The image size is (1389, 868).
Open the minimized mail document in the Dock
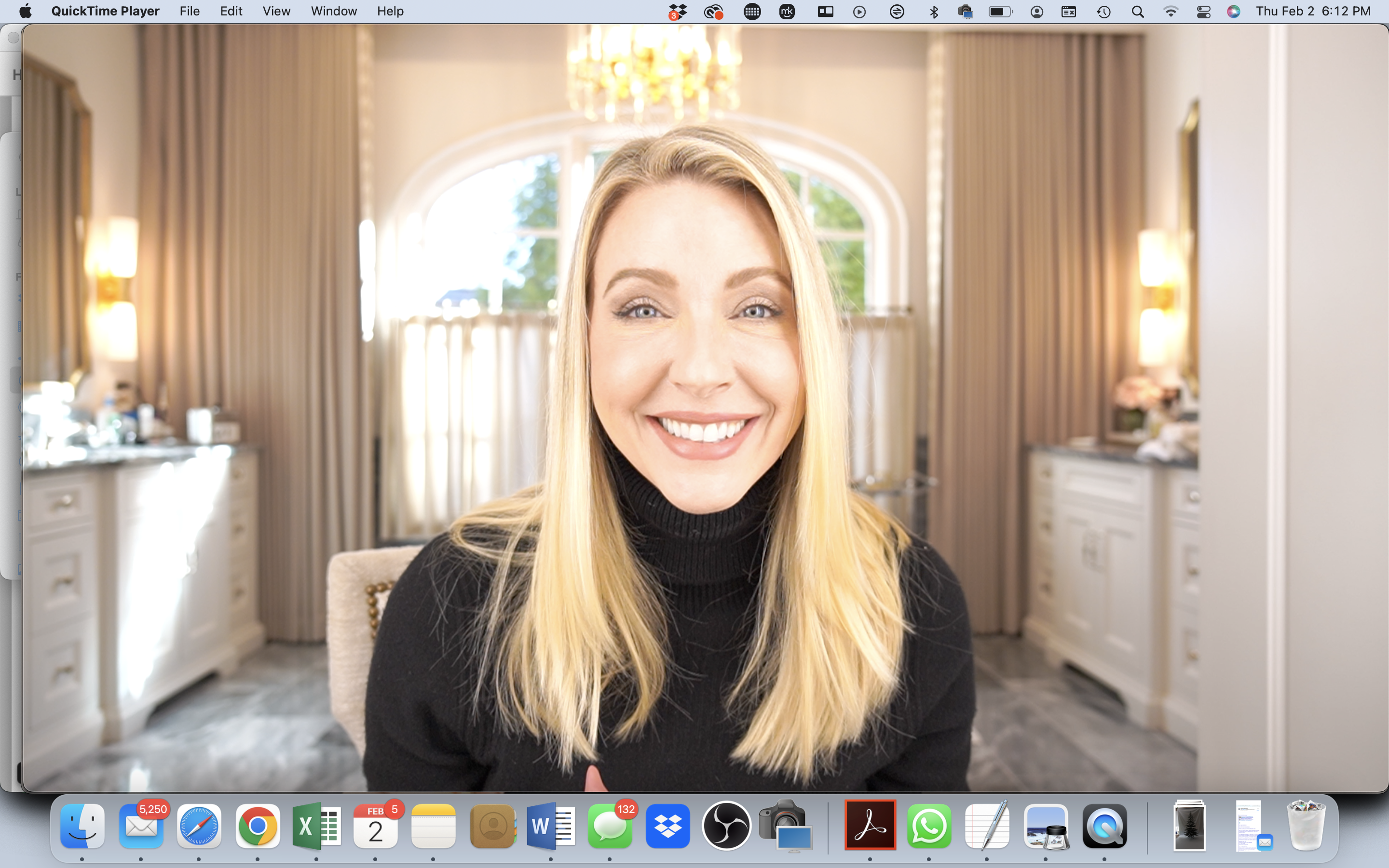(1253, 826)
